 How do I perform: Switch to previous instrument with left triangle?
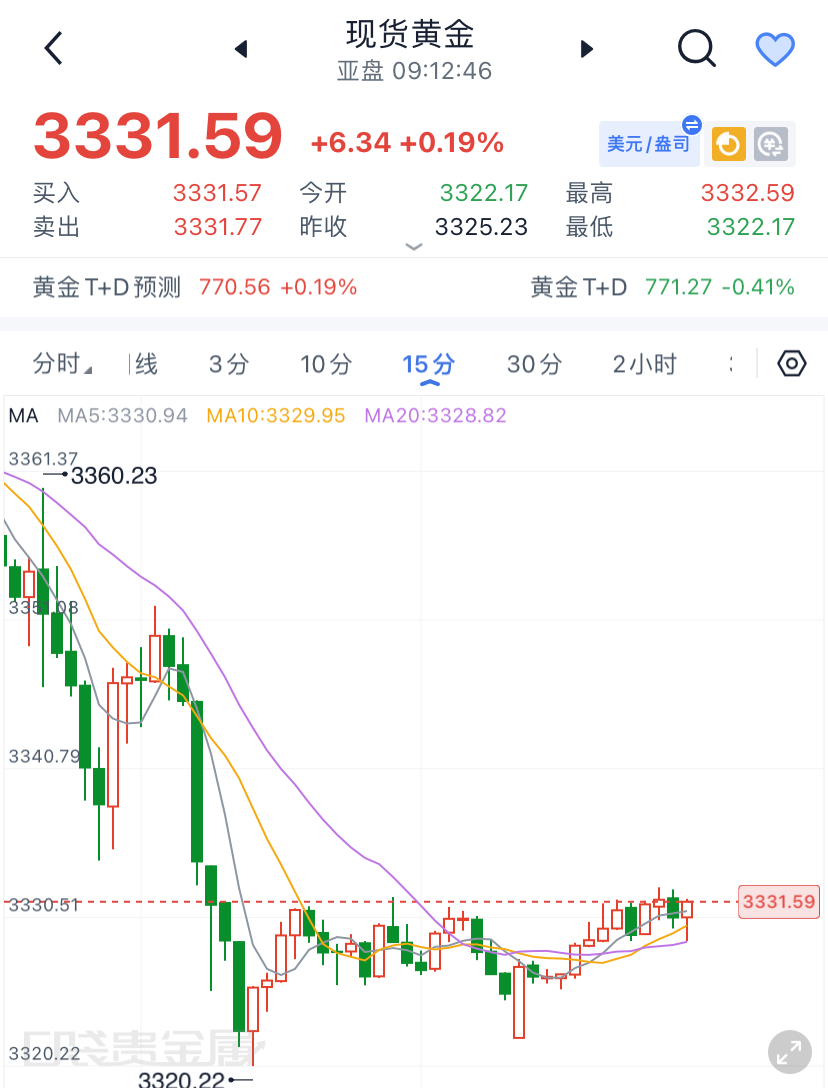pos(242,49)
